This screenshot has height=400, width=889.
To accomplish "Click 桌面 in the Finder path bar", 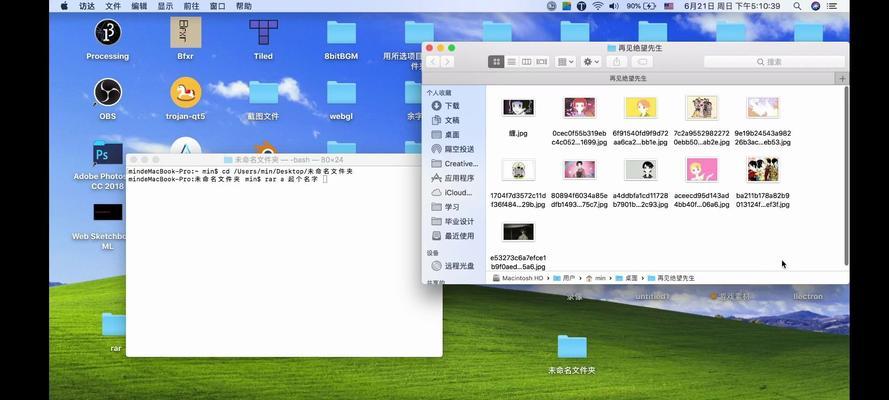I will pyautogui.click(x=626, y=278).
